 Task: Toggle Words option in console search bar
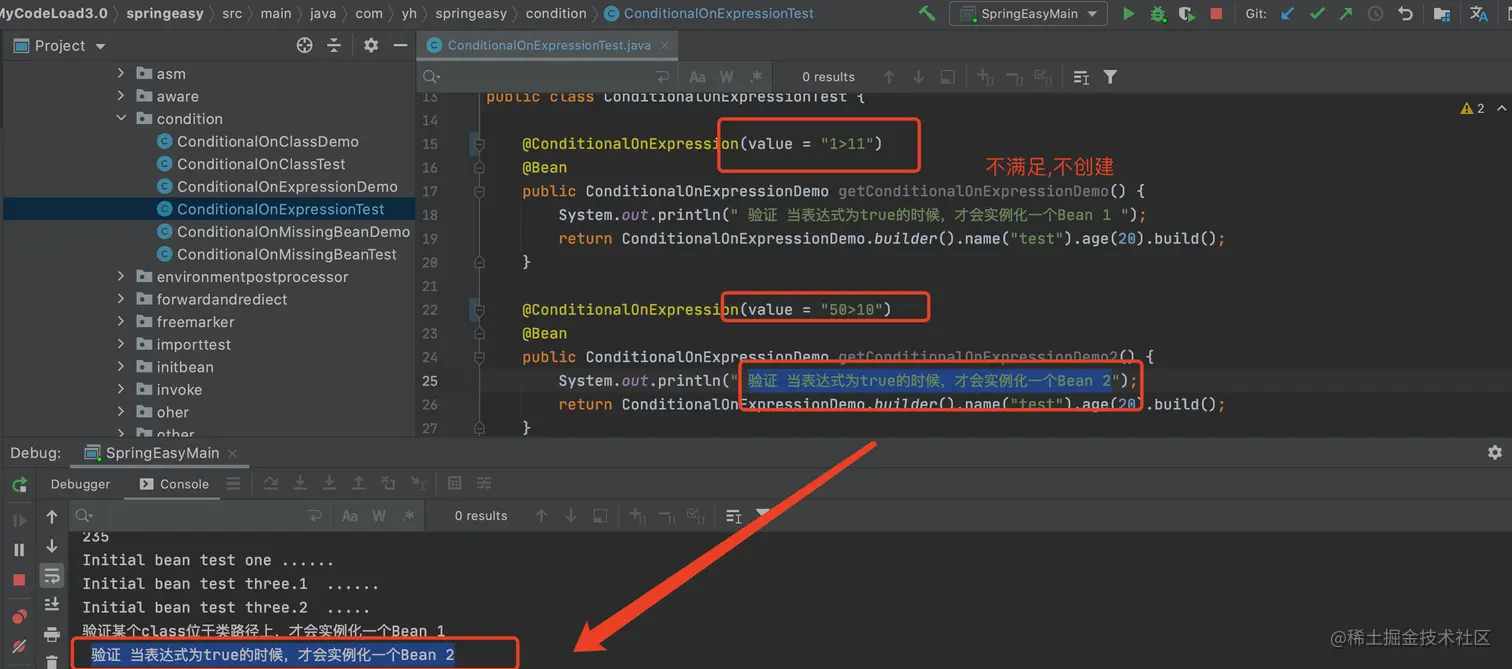pyautogui.click(x=379, y=516)
